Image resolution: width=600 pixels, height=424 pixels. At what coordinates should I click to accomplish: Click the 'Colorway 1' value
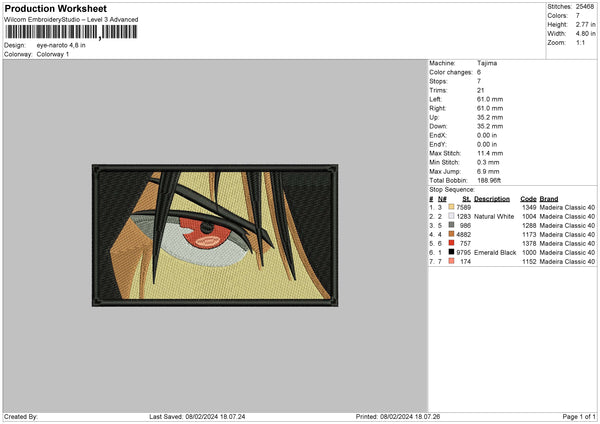point(53,54)
